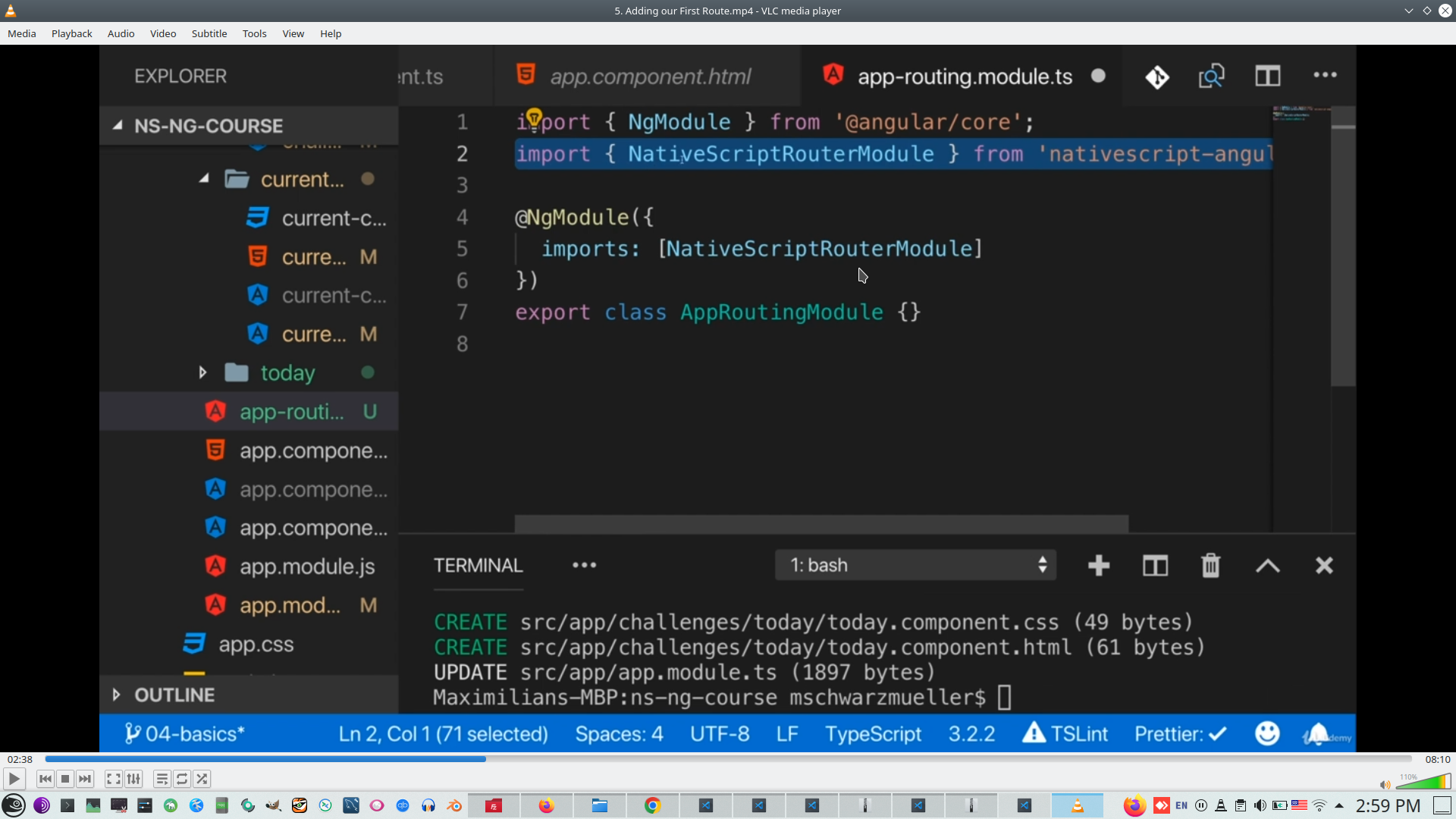This screenshot has width=1456, height=819.
Task: Show the playlist view
Action: point(162,779)
